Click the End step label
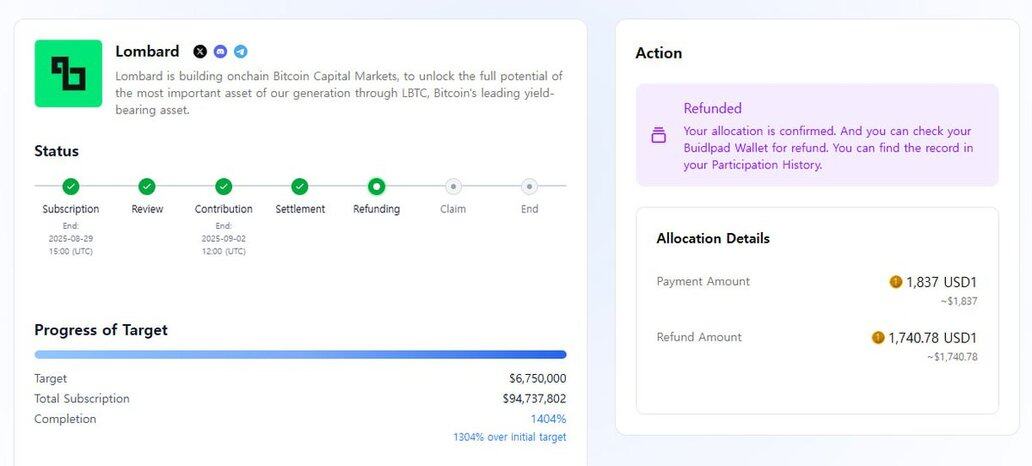 pyautogui.click(x=530, y=209)
